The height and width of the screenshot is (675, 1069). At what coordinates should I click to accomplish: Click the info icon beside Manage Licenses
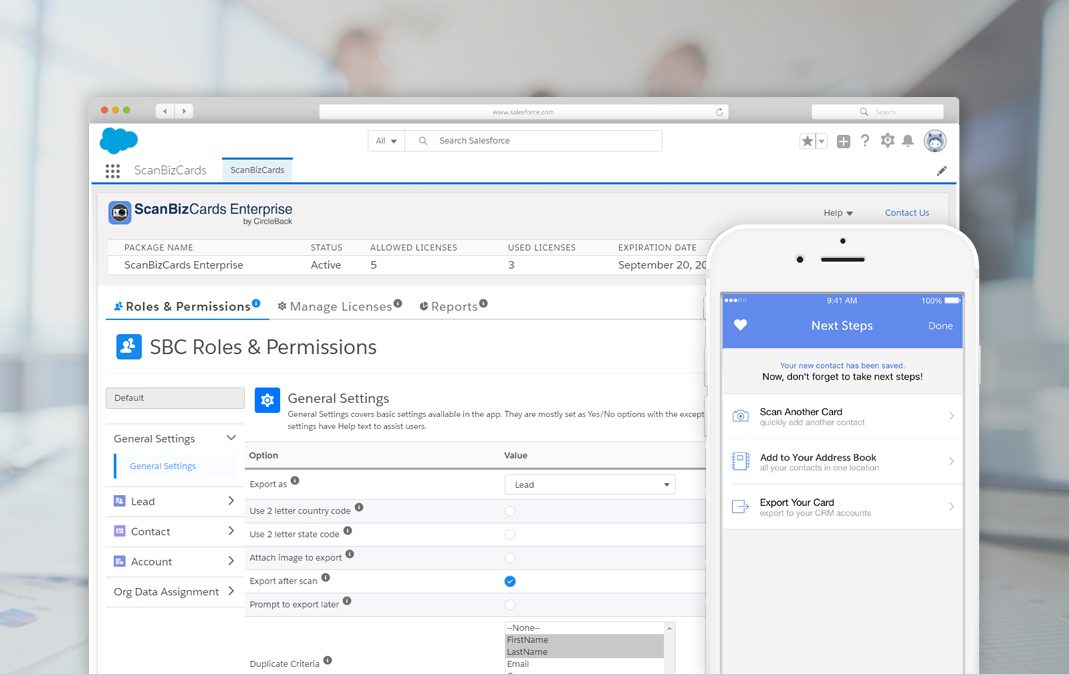(398, 303)
